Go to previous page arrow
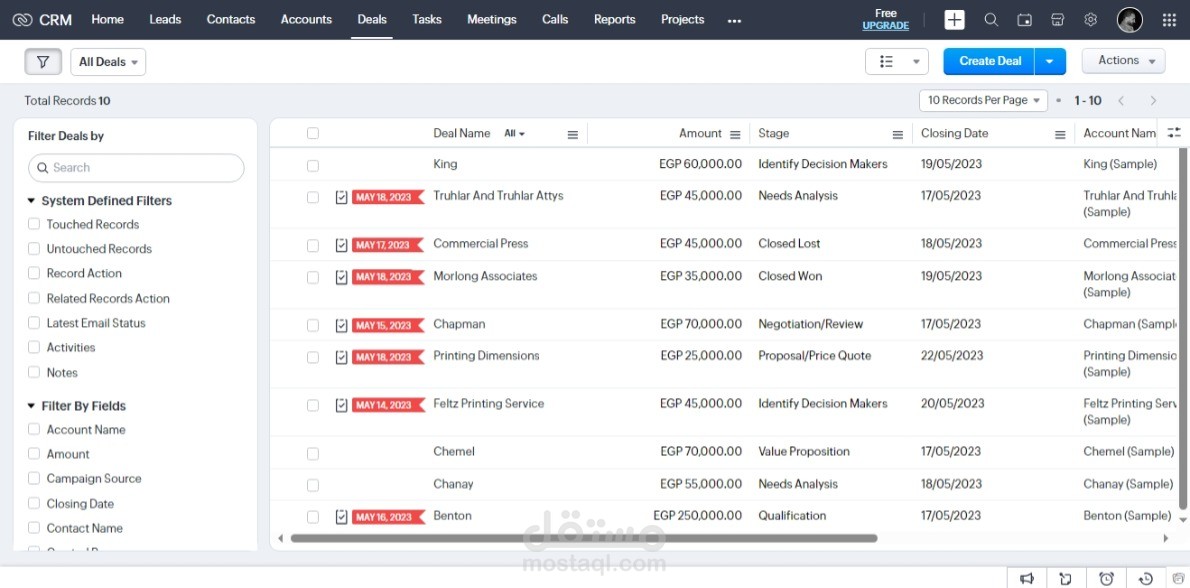Screen dimensions: 1190x588 pyautogui.click(x=1121, y=101)
